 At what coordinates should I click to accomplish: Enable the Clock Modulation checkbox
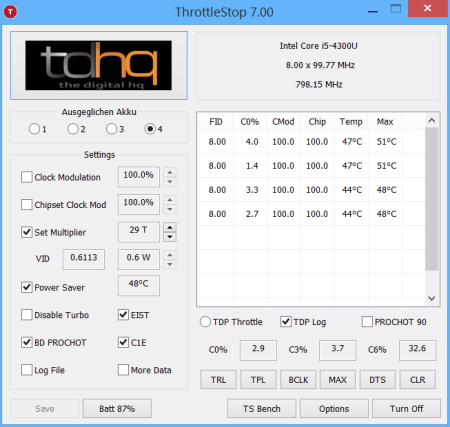pos(27,177)
